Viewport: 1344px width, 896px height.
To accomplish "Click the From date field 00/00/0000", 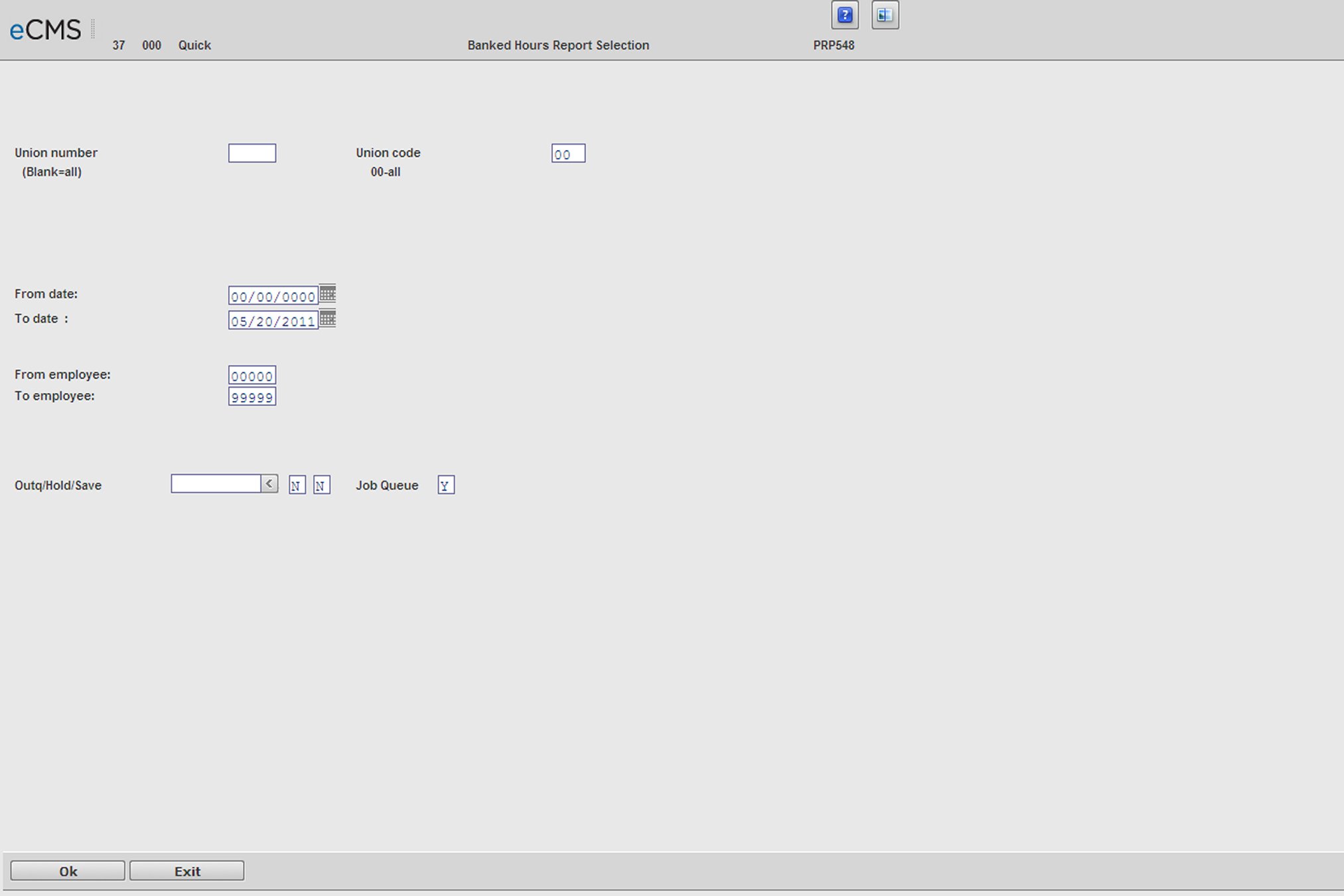I will tap(273, 296).
